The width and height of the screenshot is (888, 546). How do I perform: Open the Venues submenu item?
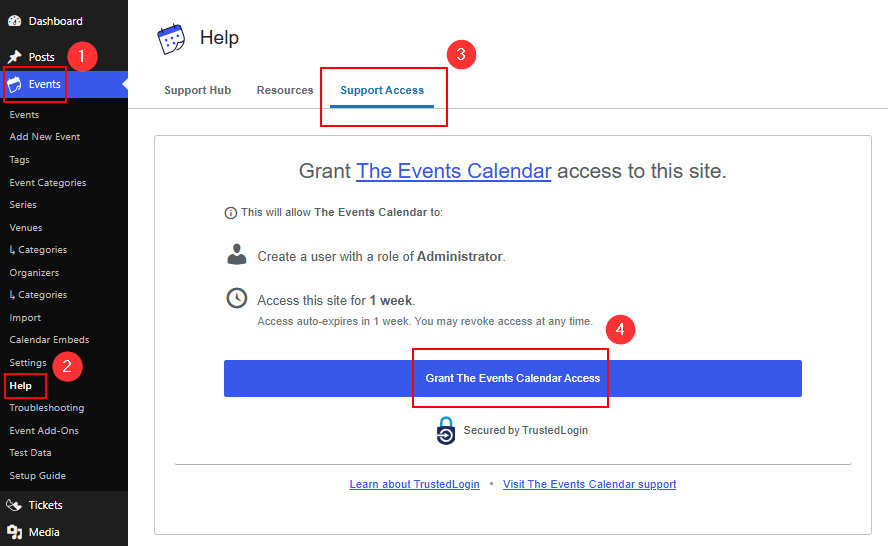click(x=26, y=228)
